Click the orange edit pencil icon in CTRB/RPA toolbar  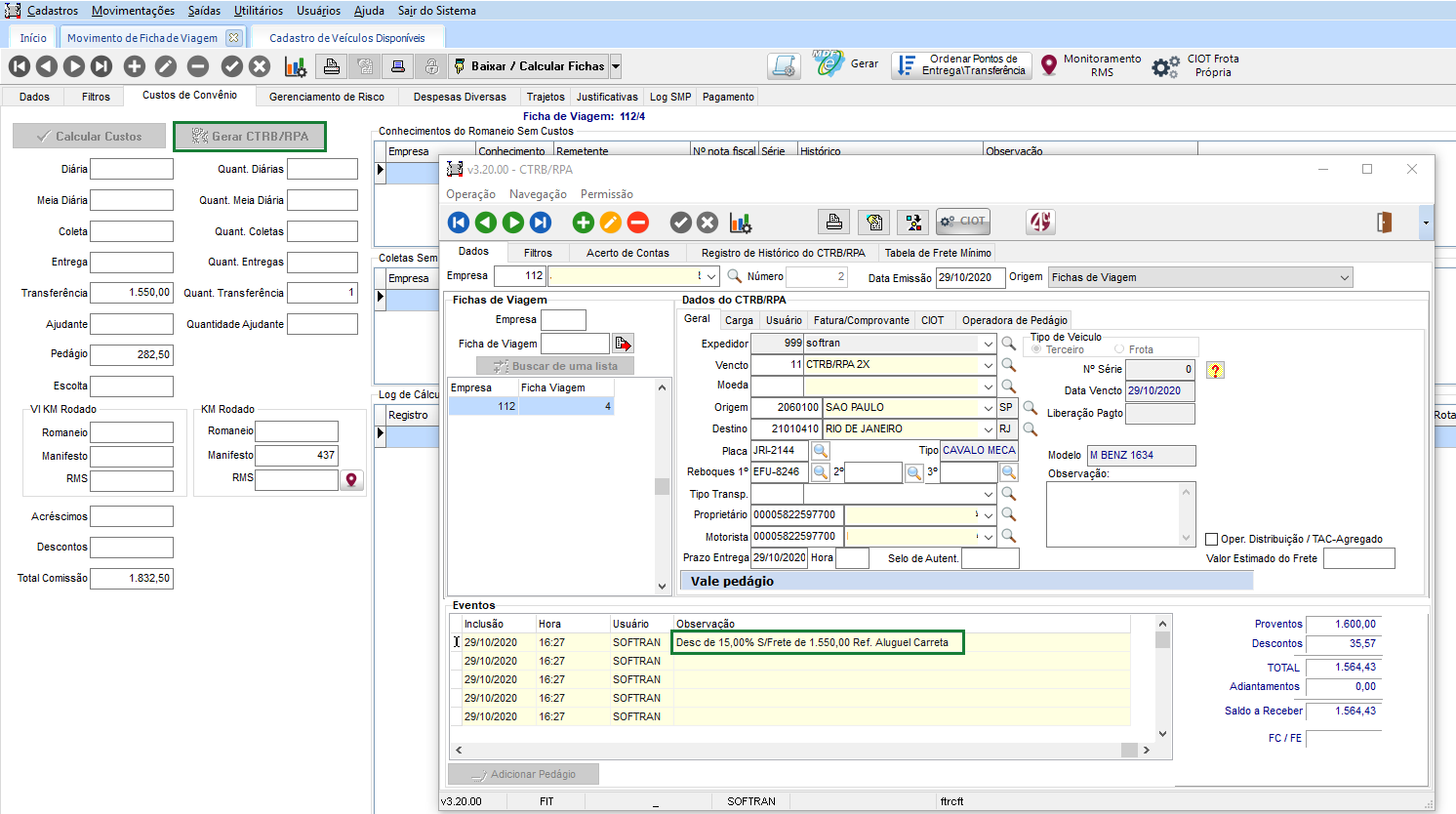pyautogui.click(x=610, y=223)
